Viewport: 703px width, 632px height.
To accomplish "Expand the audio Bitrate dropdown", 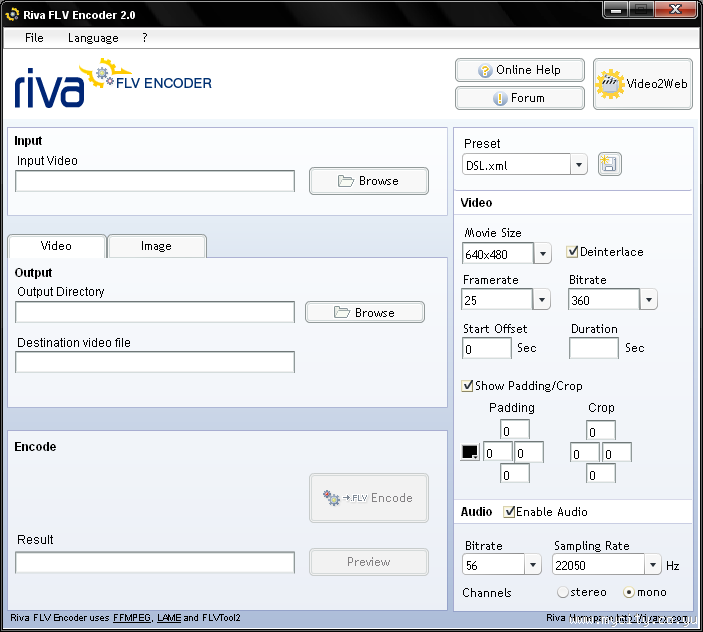I will point(533,564).
